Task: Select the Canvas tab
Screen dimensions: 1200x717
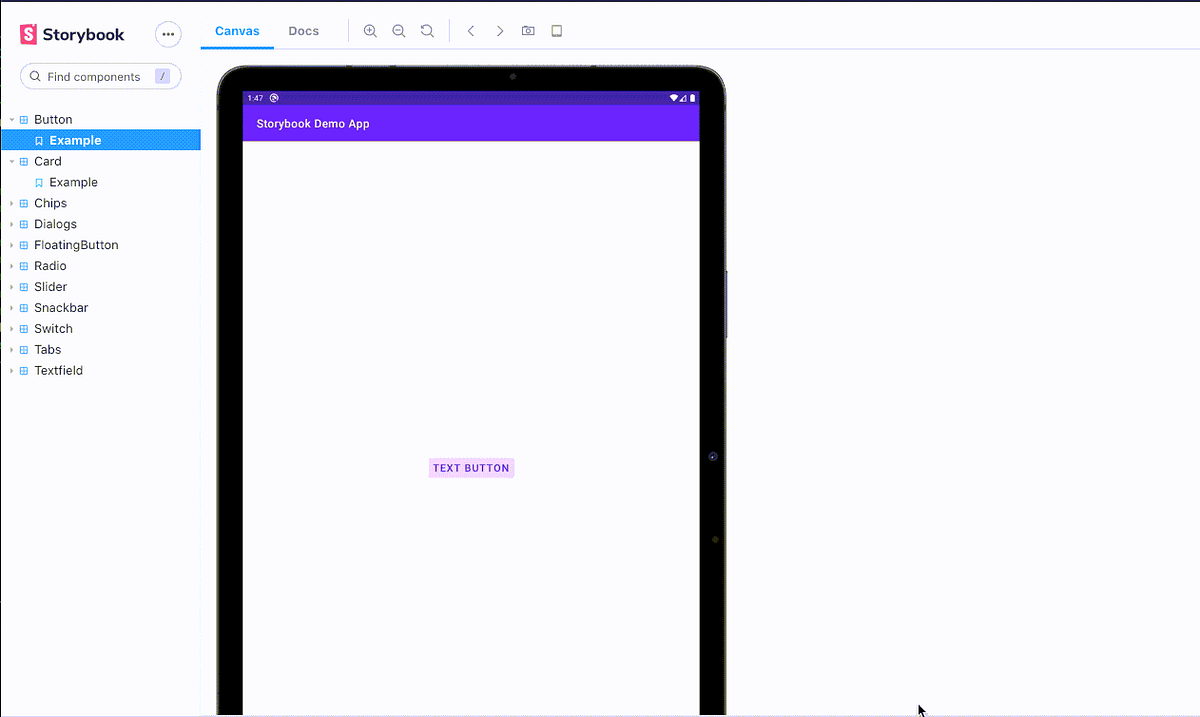Action: point(236,31)
